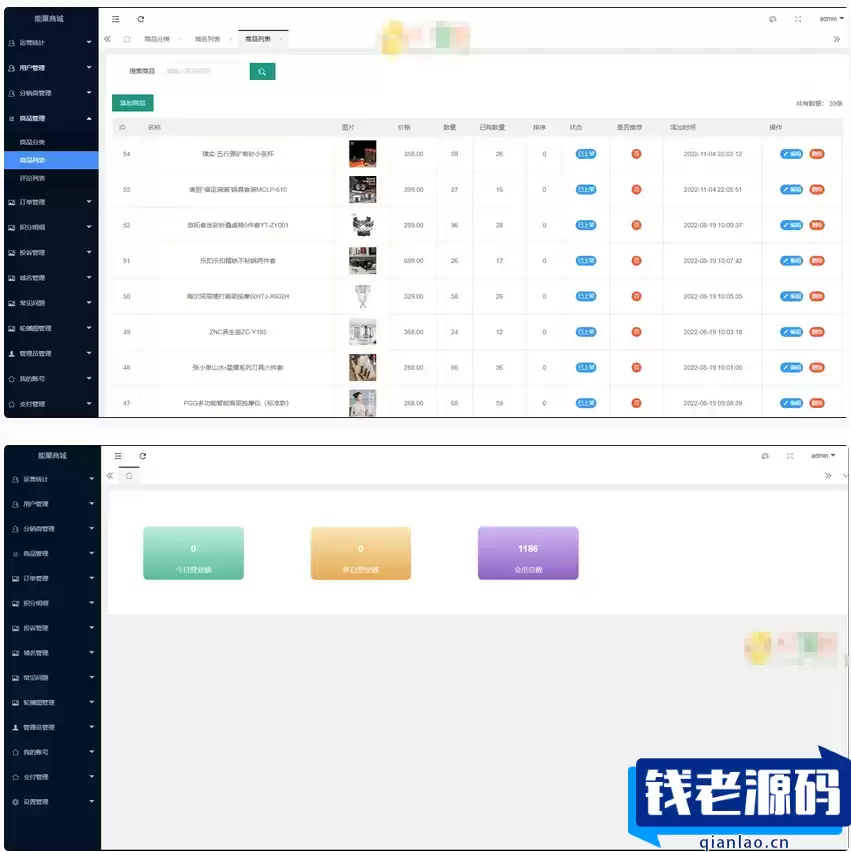Toggle recommend flag for product ID 48
Image resolution: width=851 pixels, height=852 pixels.
tap(636, 367)
